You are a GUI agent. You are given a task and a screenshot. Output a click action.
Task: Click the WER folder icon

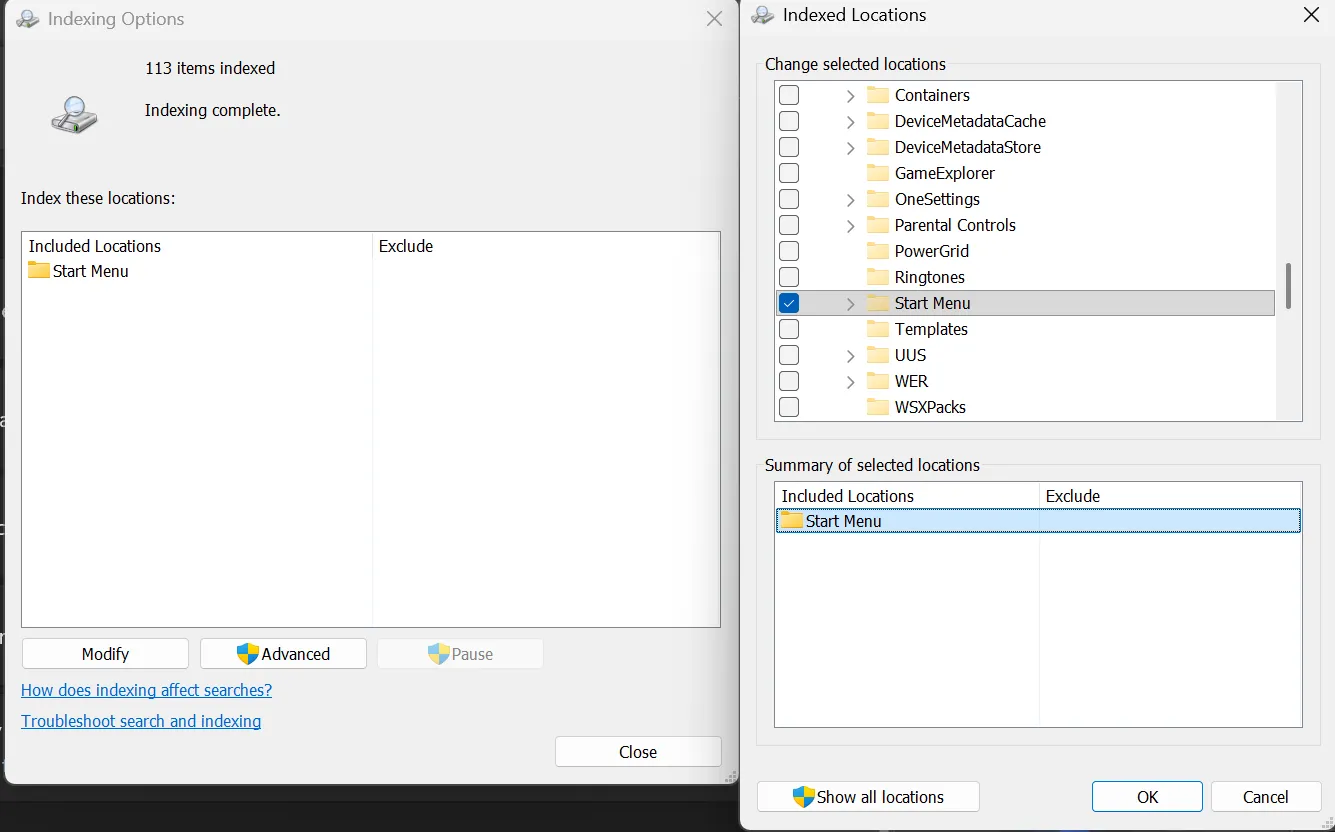point(878,381)
